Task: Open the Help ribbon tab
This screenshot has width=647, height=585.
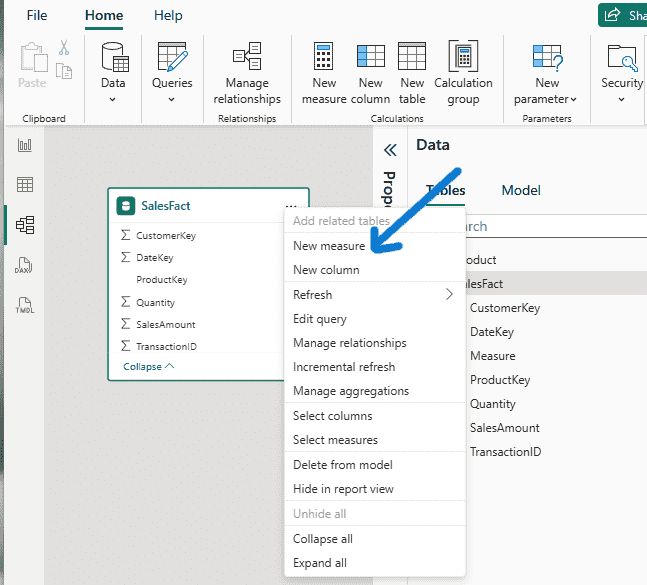Action: click(168, 16)
